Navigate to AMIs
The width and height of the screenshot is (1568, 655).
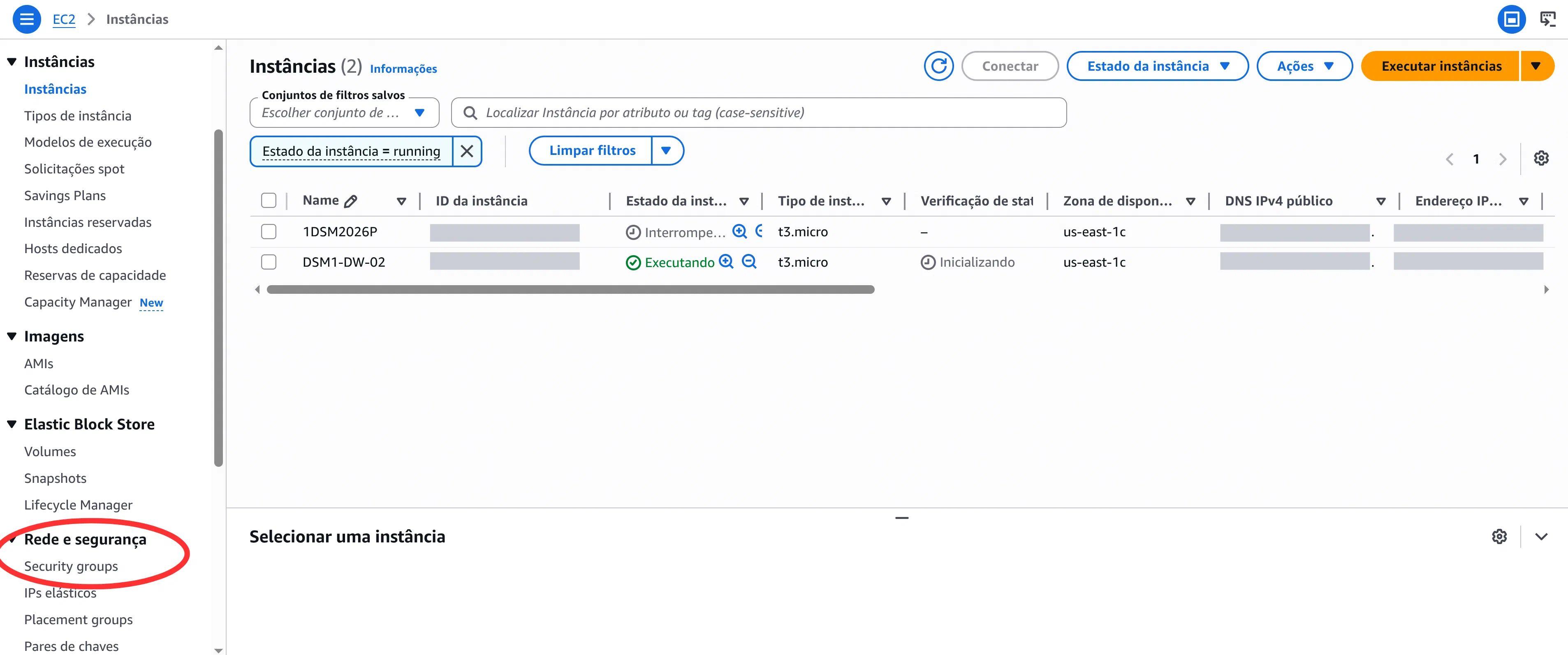coord(39,364)
